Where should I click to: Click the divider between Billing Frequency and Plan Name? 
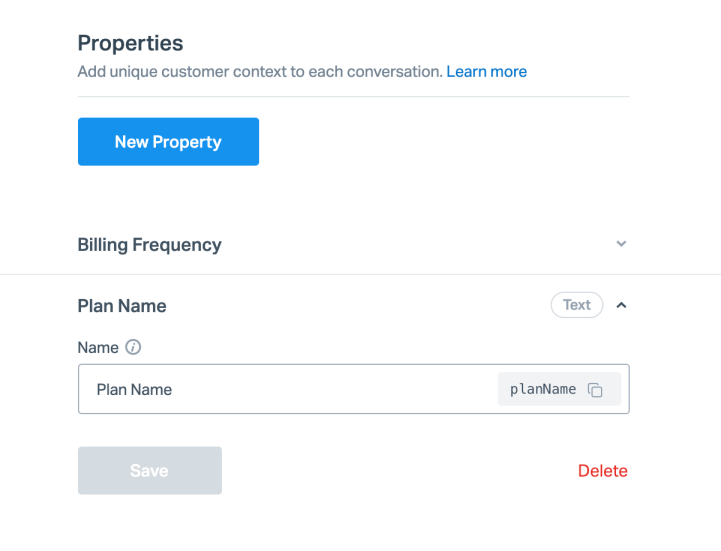pos(360,274)
